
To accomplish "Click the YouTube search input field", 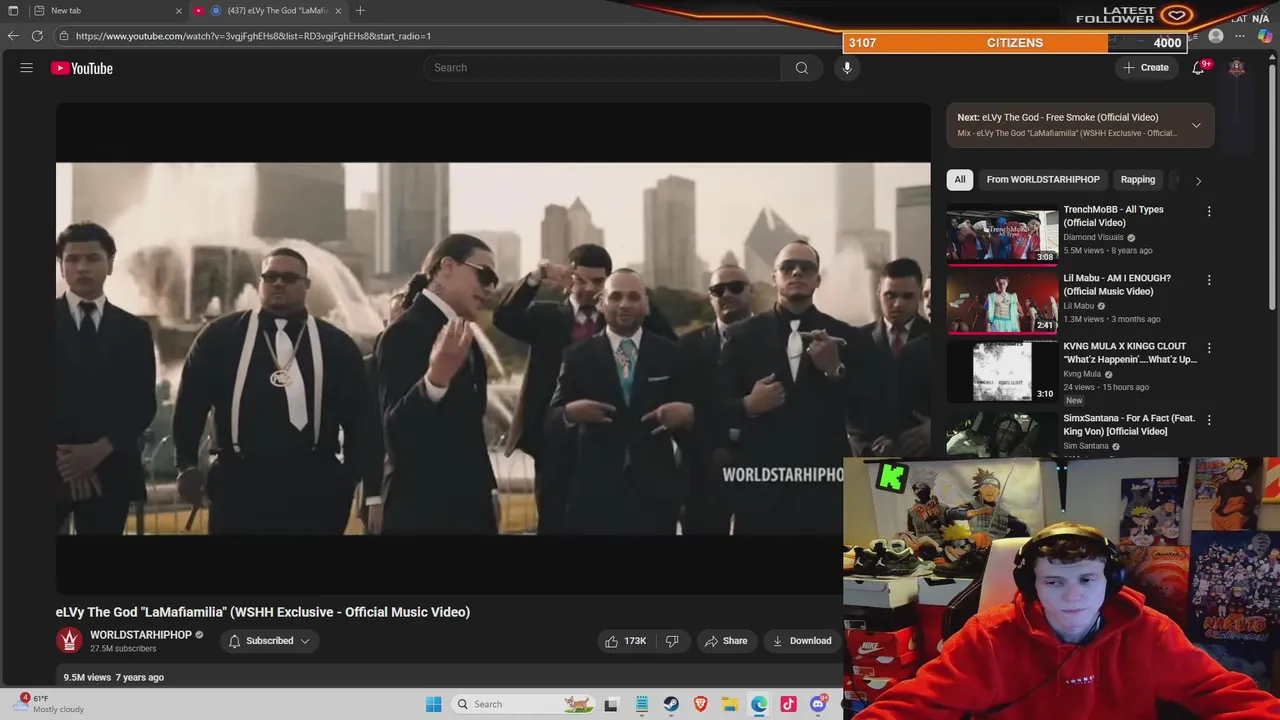I will (x=602, y=68).
